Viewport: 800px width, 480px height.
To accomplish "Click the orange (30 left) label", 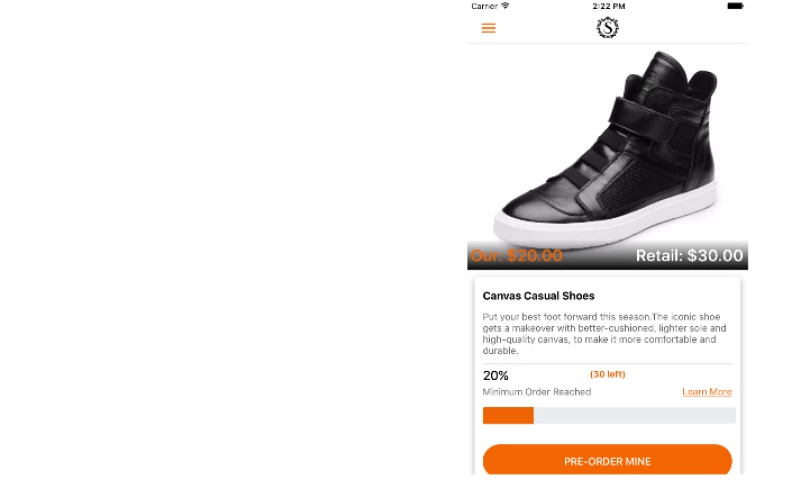I will click(607, 374).
